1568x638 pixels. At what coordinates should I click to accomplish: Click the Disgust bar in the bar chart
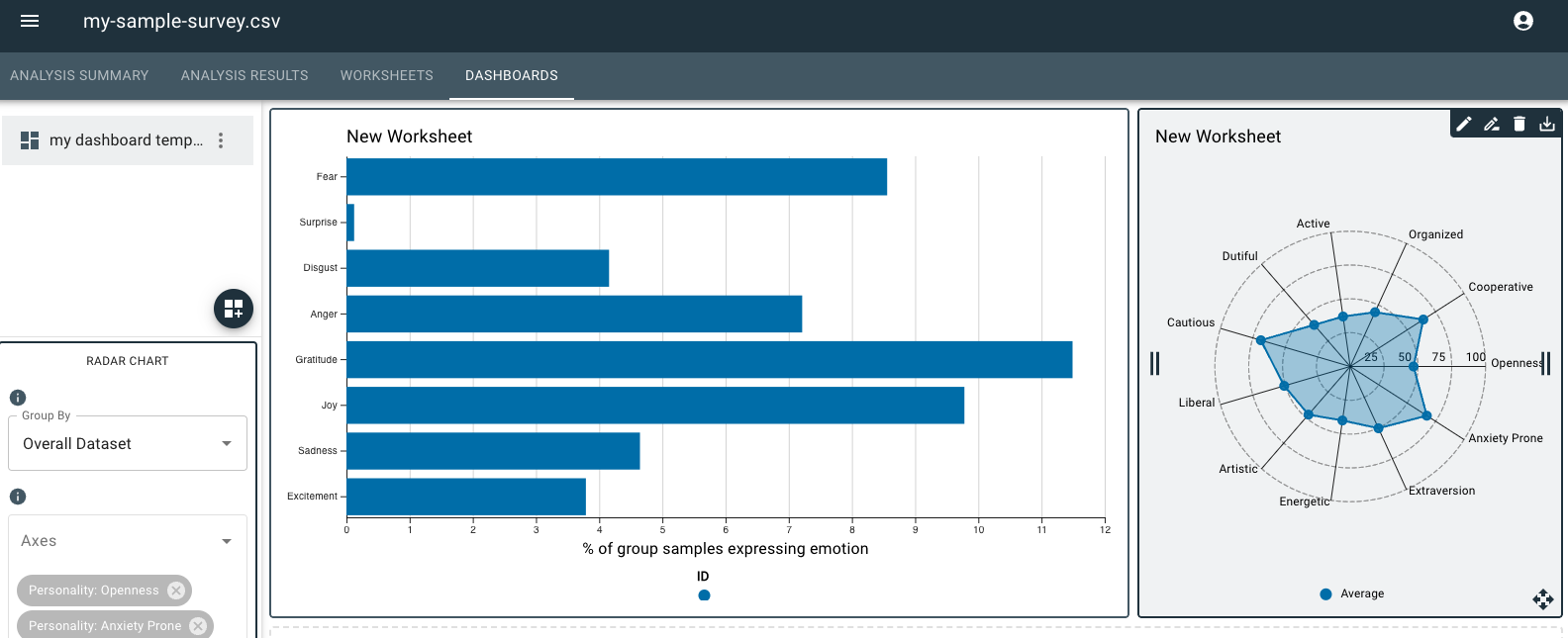coord(478,268)
